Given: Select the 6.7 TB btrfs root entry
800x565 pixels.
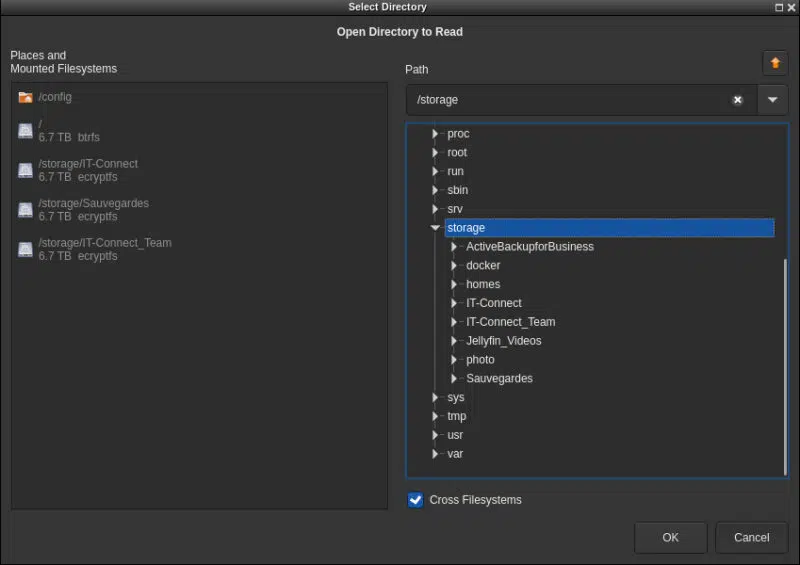Looking at the screenshot, I should coord(69,131).
